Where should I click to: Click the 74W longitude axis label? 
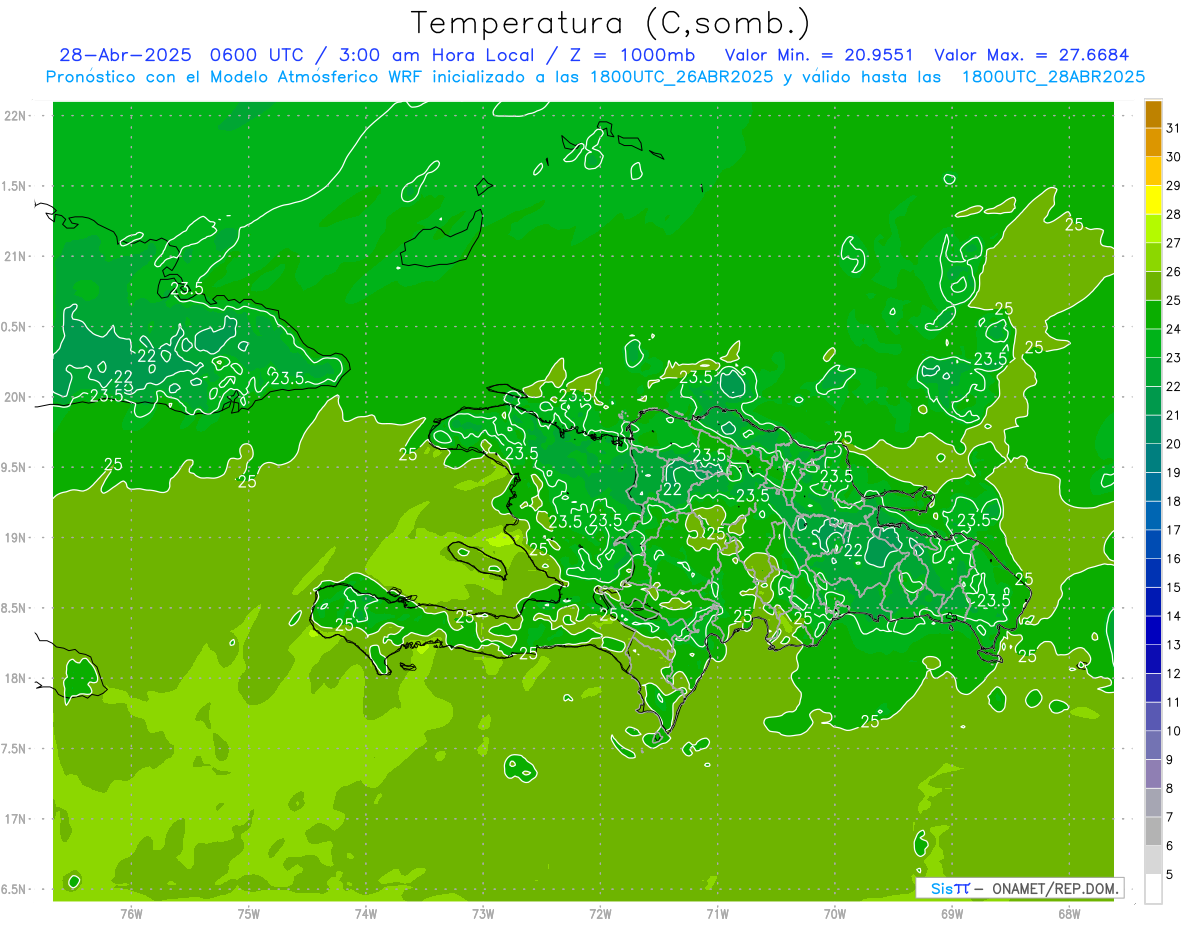click(x=366, y=912)
